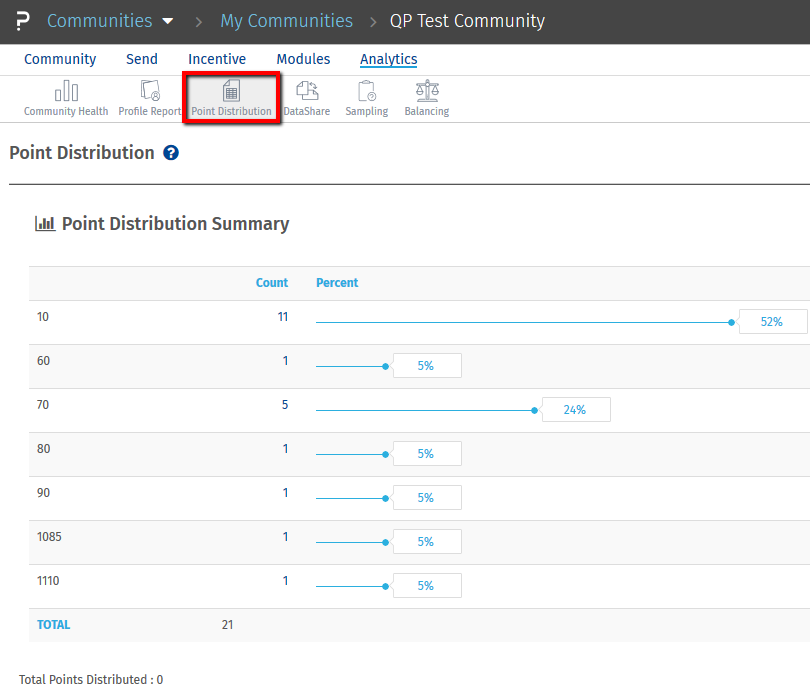Navigate to My Communities breadcrumb link
Viewport: 810px width, 700px height.
point(286,21)
